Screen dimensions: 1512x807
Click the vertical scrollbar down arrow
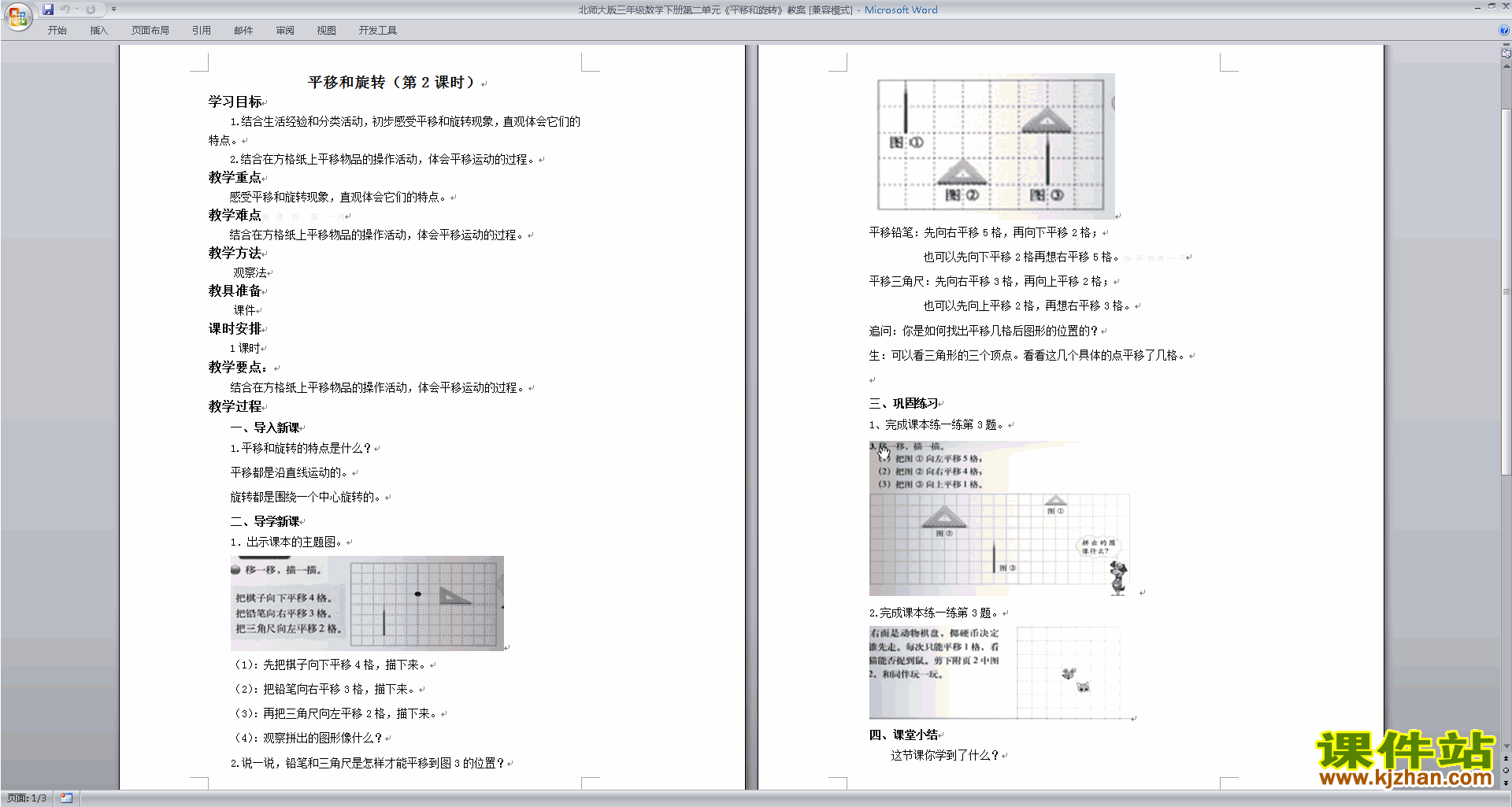1506,746
